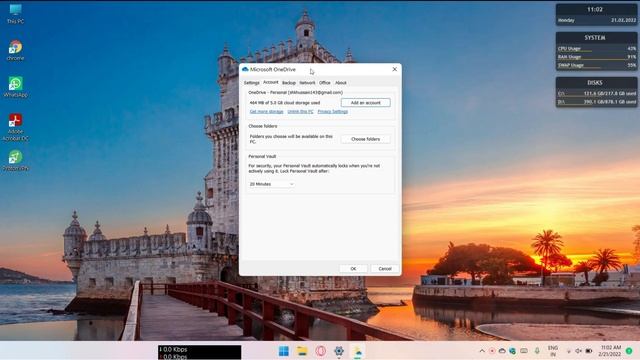Image resolution: width=640 pixels, height=360 pixels.
Task: Open the Opera browser taskbar icon
Action: (320, 351)
